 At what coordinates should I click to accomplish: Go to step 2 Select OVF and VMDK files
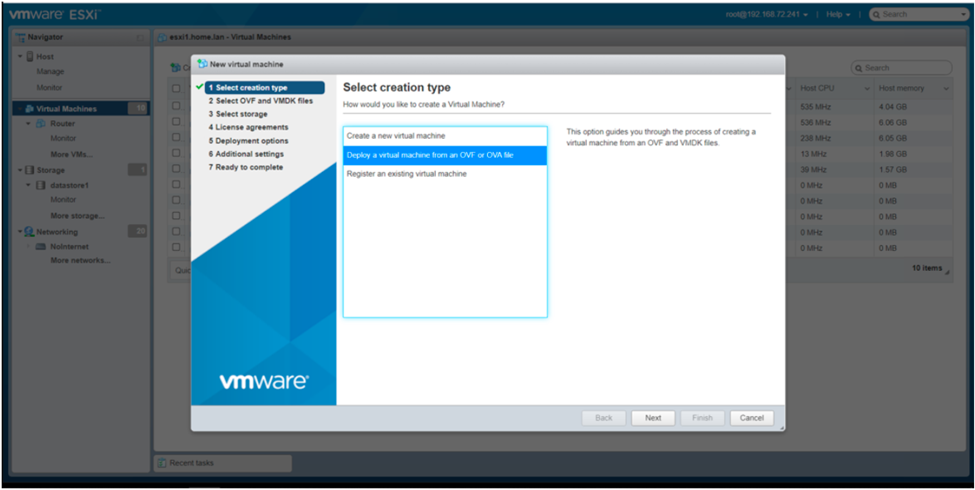click(x=261, y=101)
